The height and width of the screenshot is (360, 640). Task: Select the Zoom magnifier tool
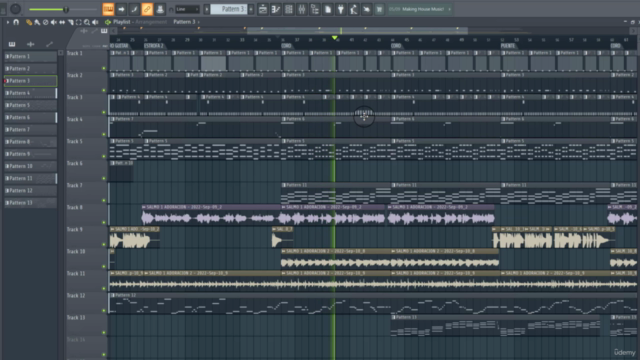(87, 22)
